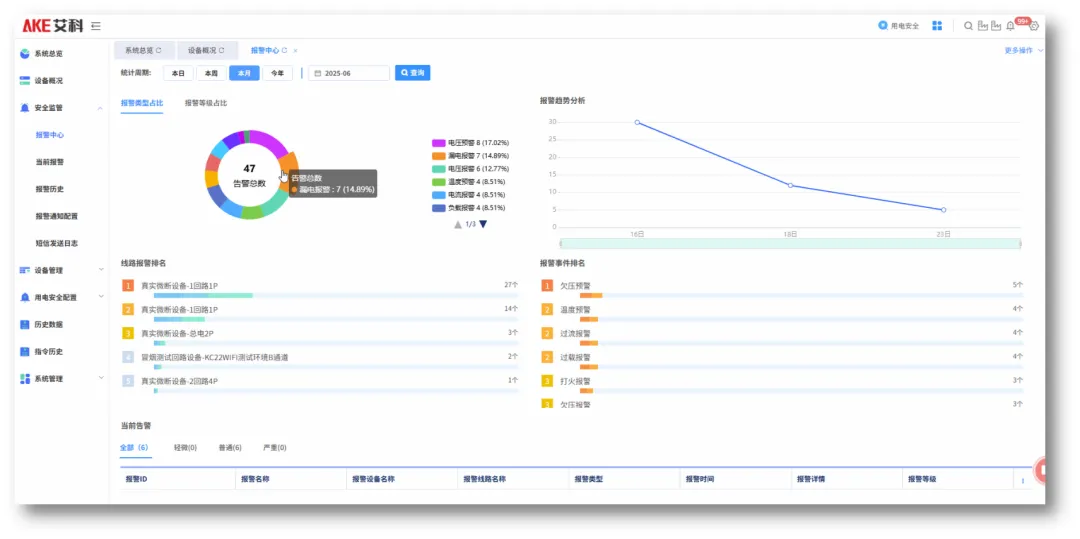This screenshot has height=539, width=1080.
Task: Select the 本周 statistics period
Action: [210, 73]
